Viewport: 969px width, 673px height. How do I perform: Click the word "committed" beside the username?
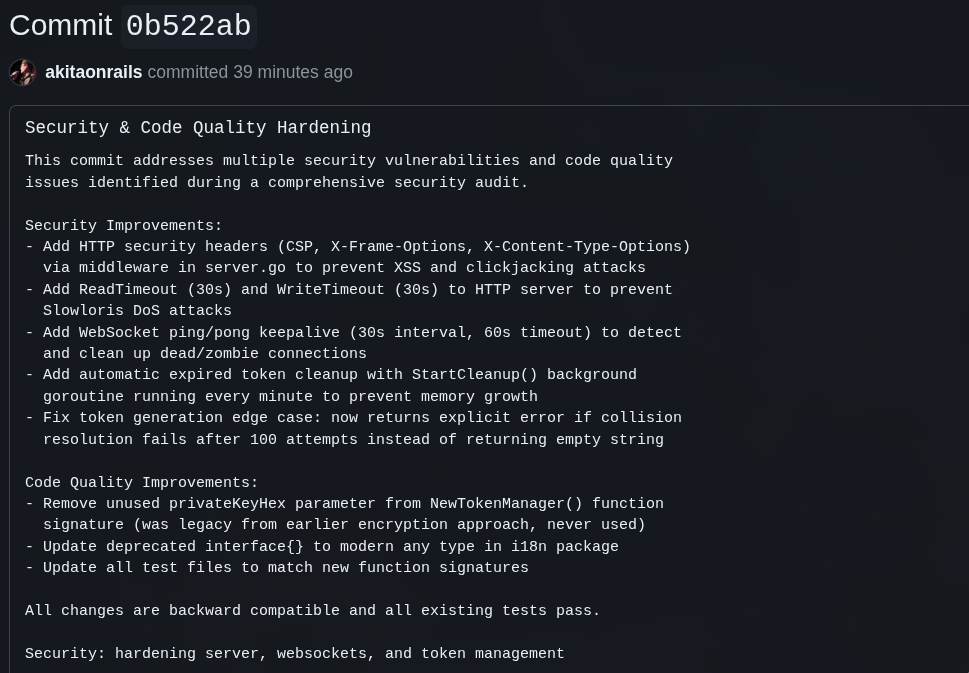188,72
